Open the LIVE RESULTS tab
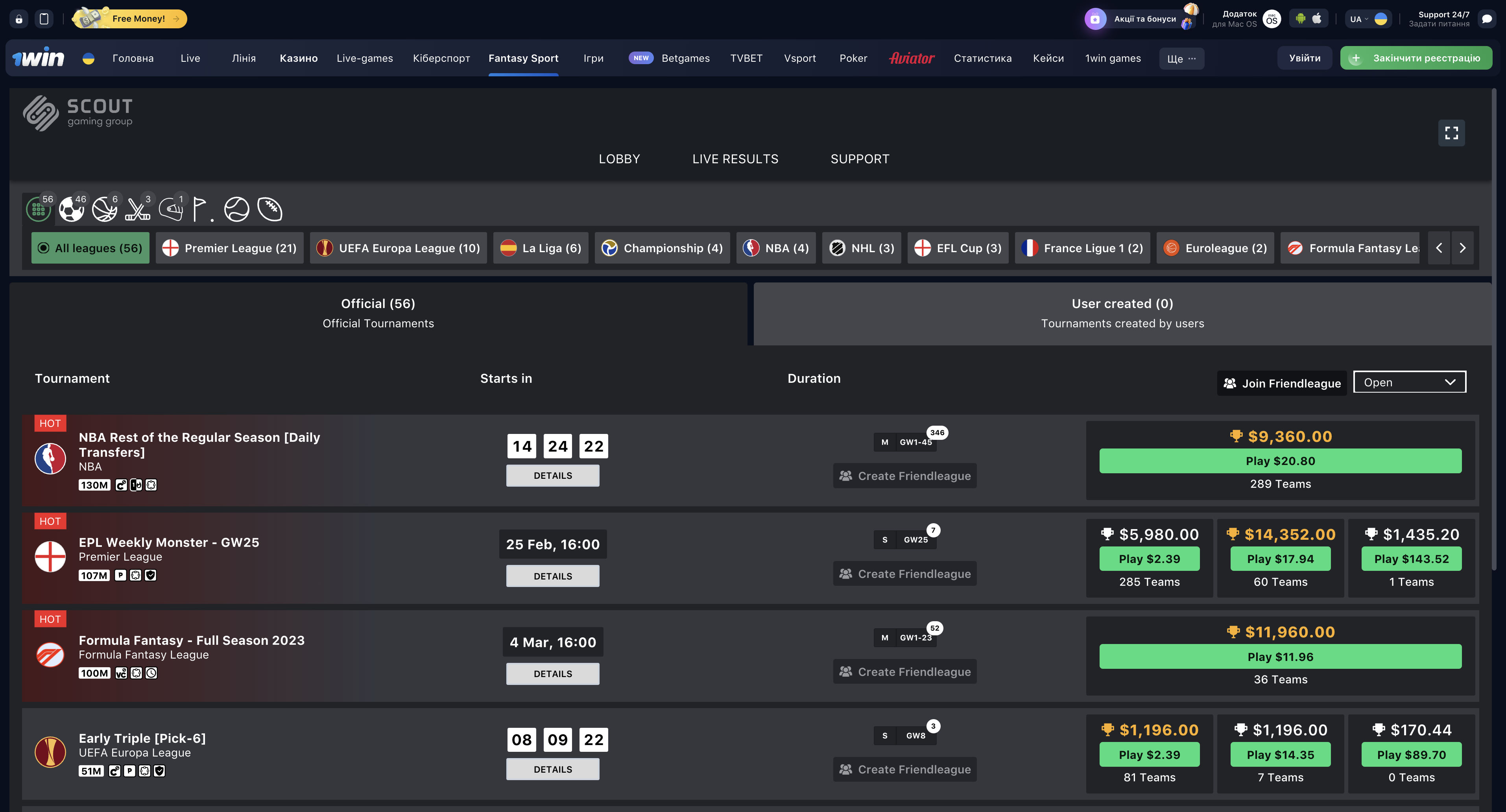The height and width of the screenshot is (812, 1506). [735, 159]
